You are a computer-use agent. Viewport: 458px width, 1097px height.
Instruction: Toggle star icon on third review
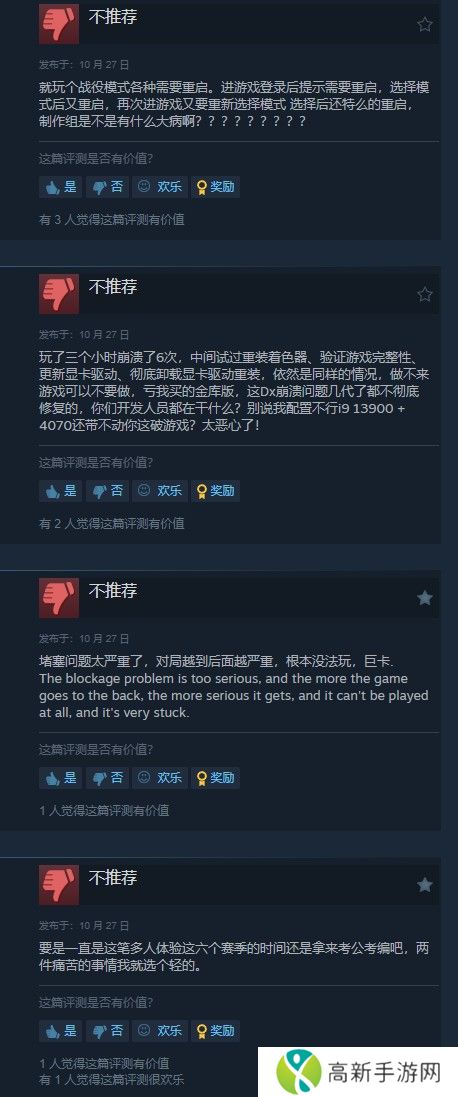[x=424, y=598]
